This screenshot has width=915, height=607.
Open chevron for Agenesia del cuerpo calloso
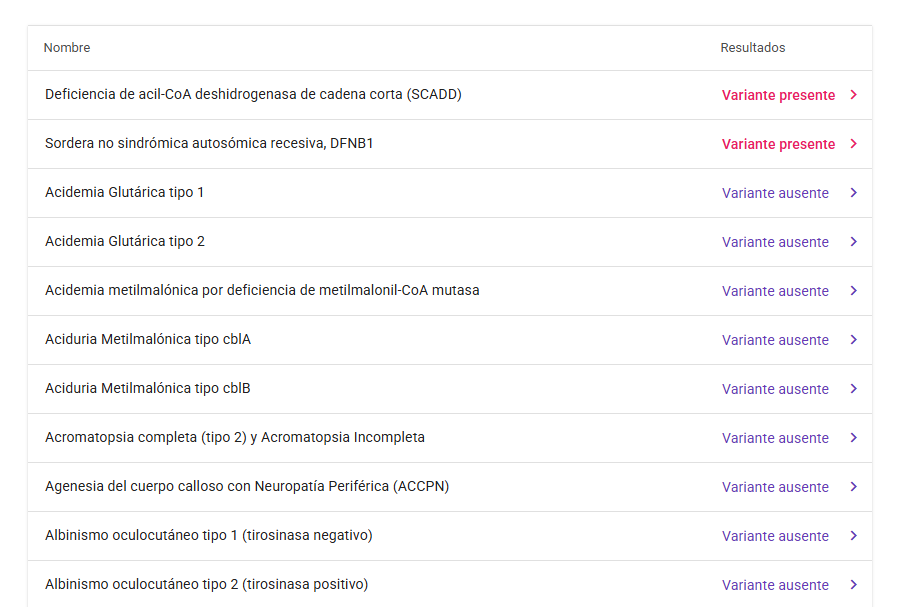pyautogui.click(x=853, y=487)
